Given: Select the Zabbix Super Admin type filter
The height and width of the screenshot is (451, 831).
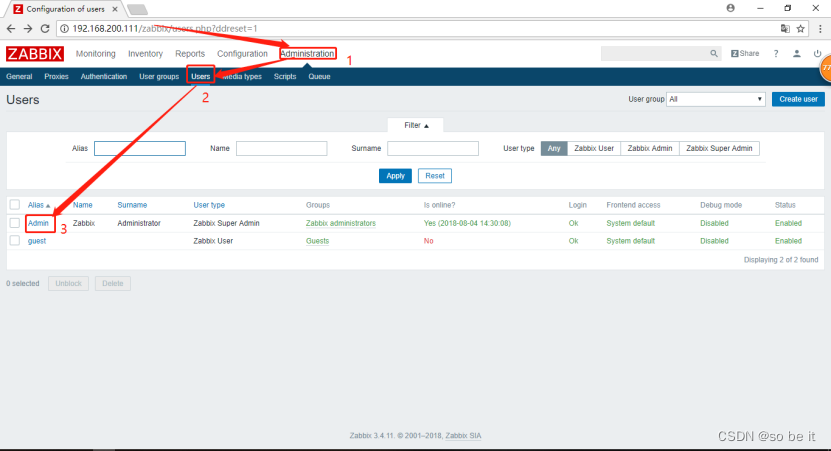Looking at the screenshot, I should (719, 148).
